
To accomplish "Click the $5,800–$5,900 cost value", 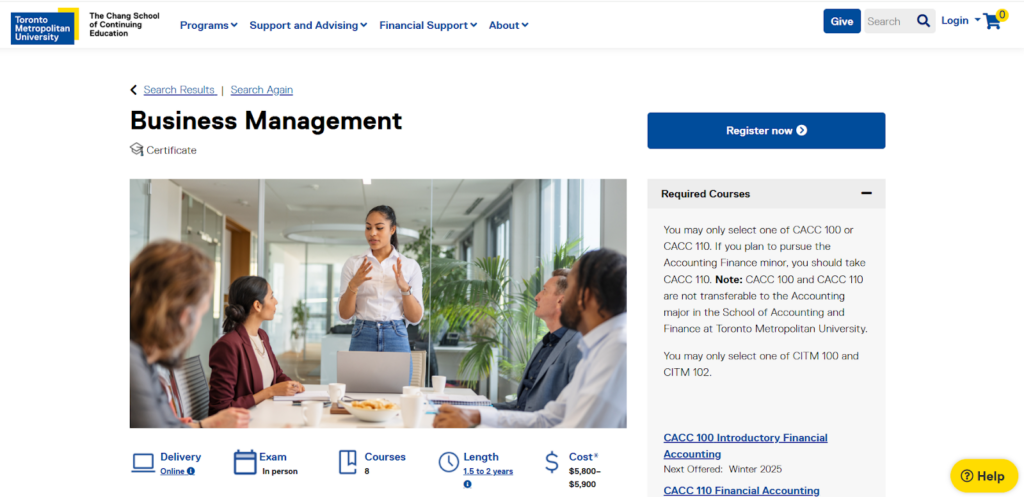I will coord(584,477).
